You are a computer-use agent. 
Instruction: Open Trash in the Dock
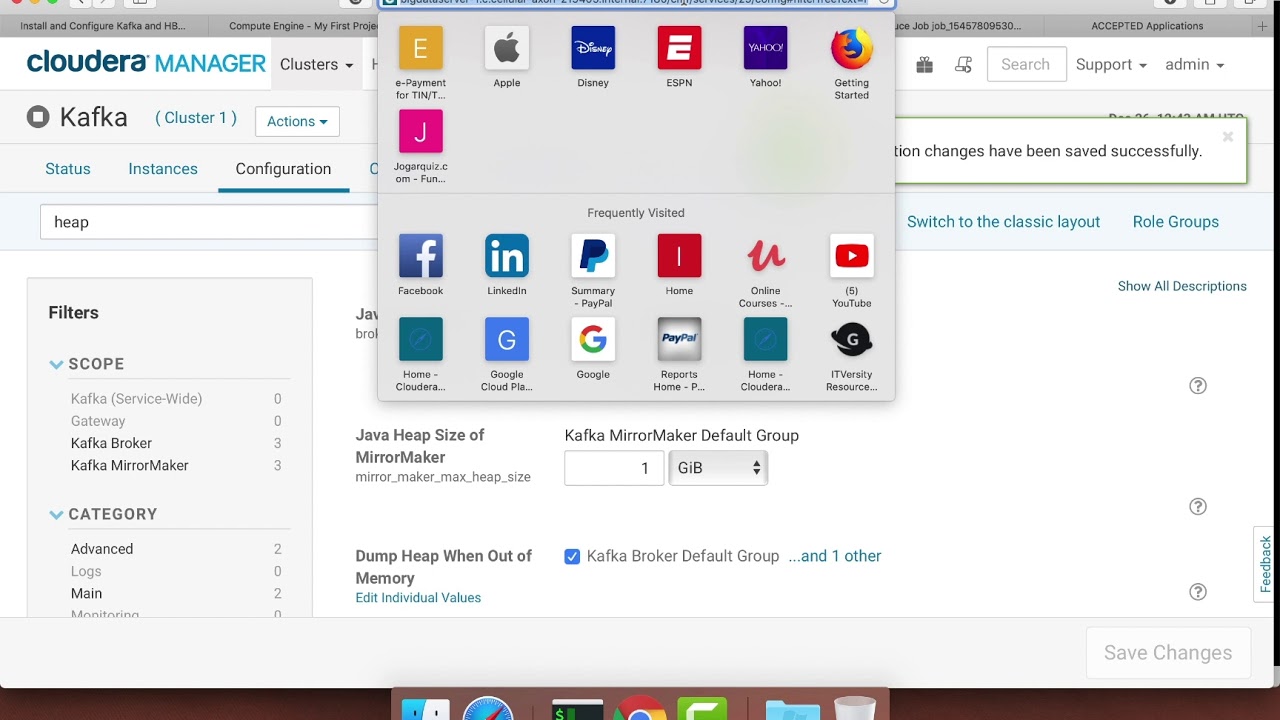tap(855, 708)
